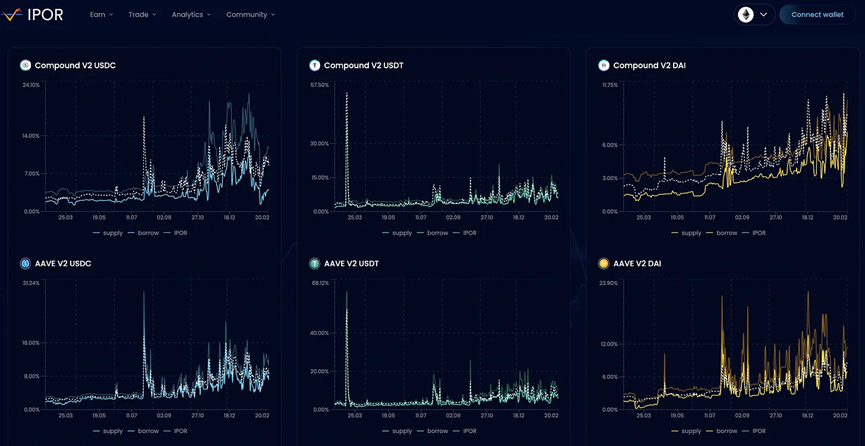The width and height of the screenshot is (865, 446).
Task: Click the AAVE V2 USDC token icon
Action: (26, 264)
